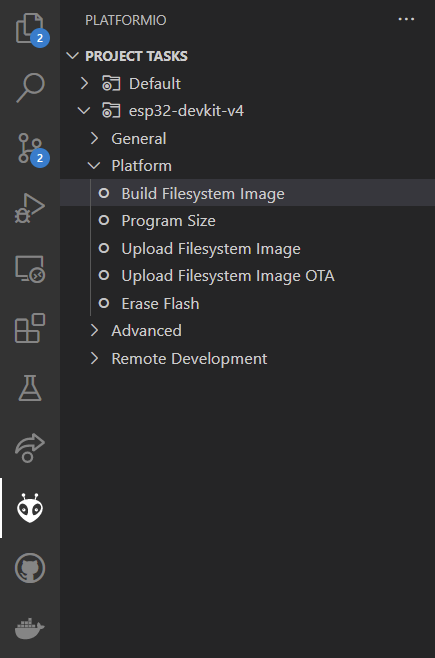This screenshot has height=658, width=435.
Task: Click the esp32-devkit-v4 environment folder icon
Action: [x=111, y=111]
